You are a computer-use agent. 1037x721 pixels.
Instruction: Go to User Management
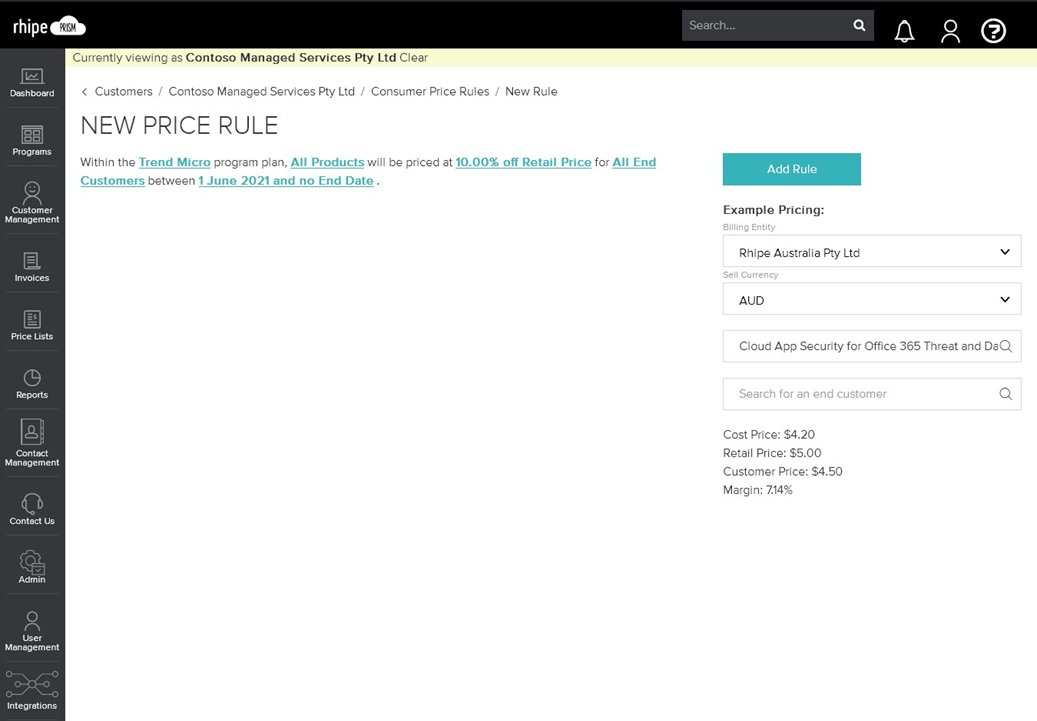tap(32, 632)
